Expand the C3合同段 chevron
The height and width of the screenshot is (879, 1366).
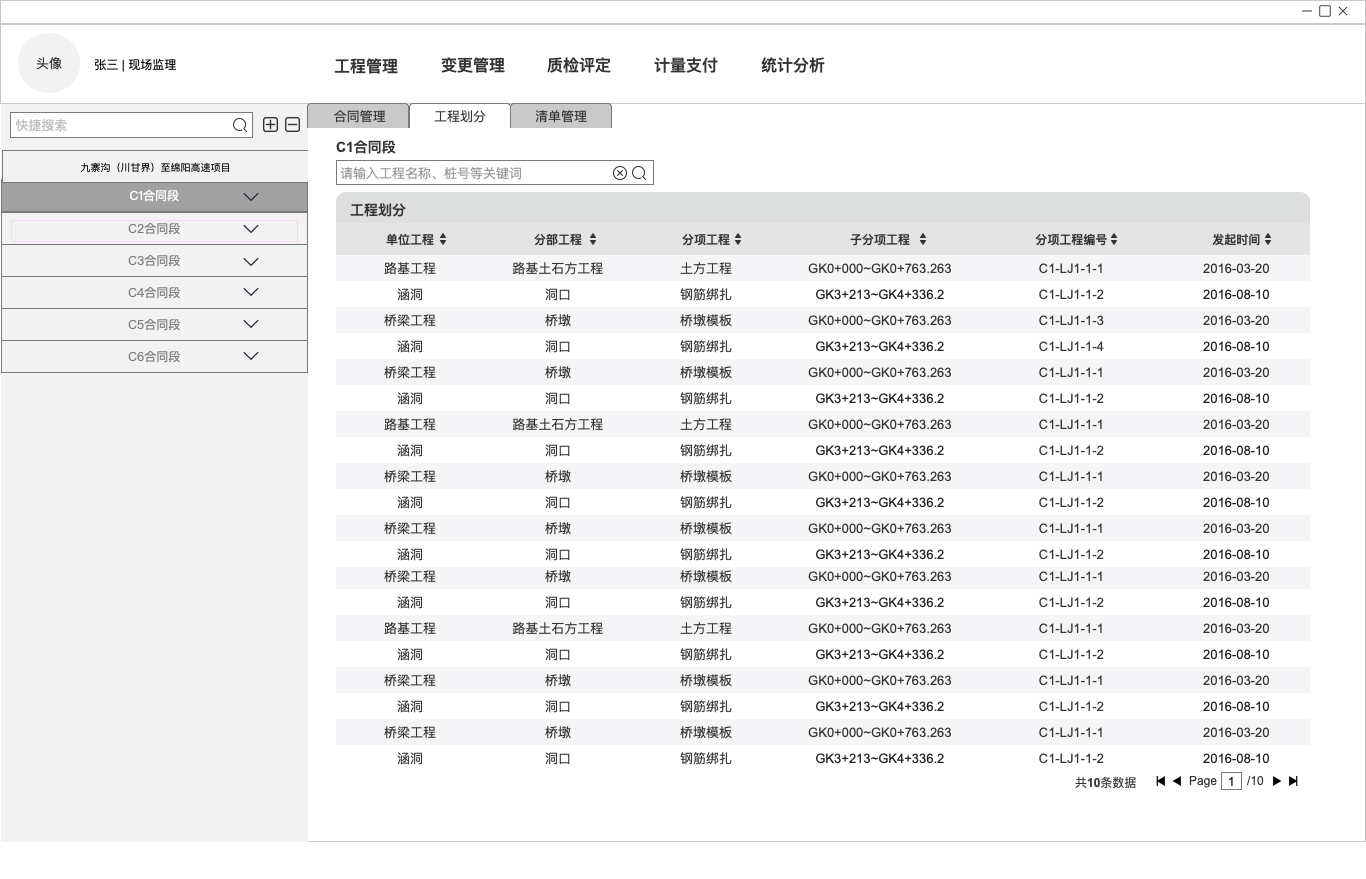click(x=251, y=261)
